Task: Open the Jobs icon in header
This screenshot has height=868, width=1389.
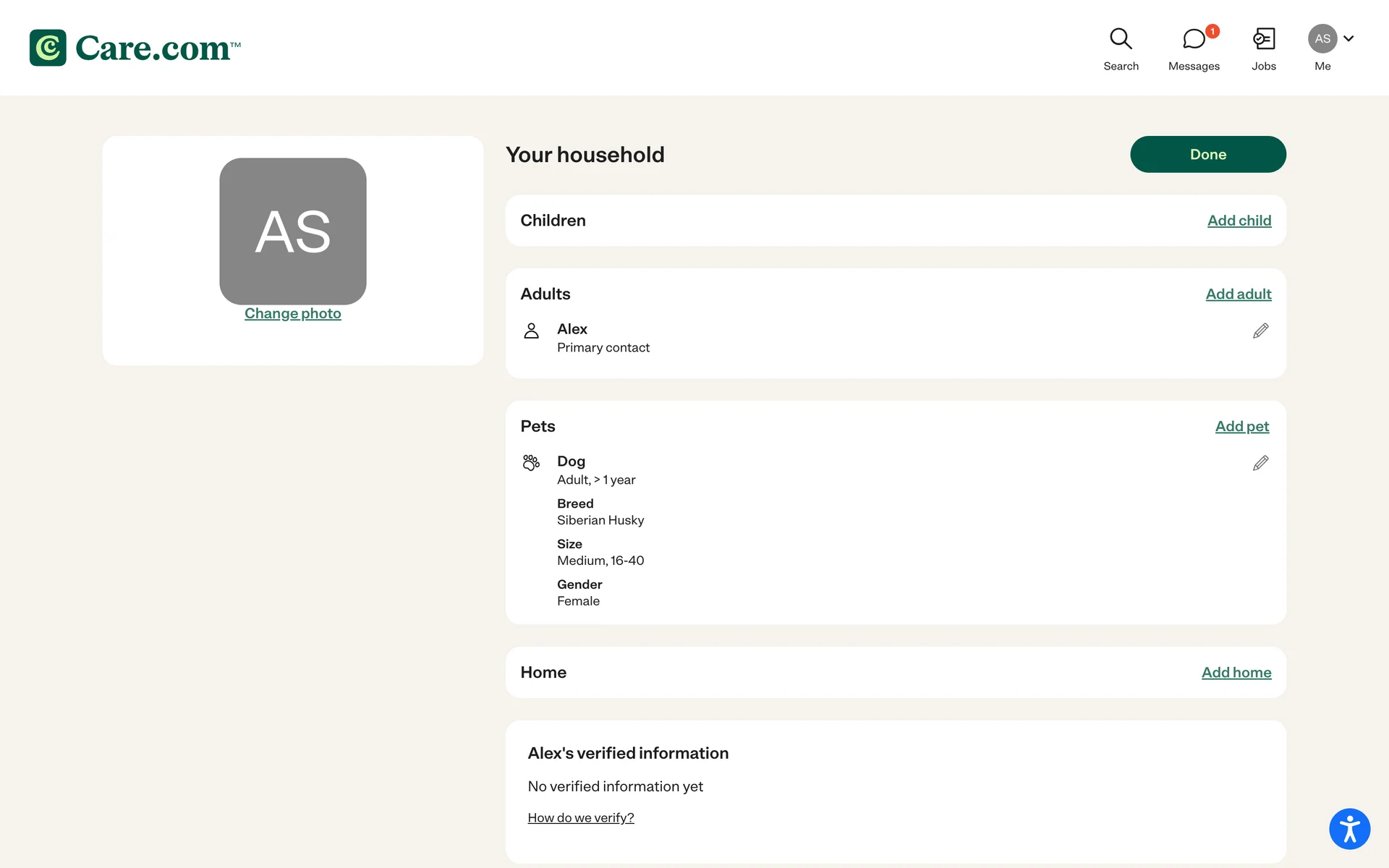Action: point(1263,39)
